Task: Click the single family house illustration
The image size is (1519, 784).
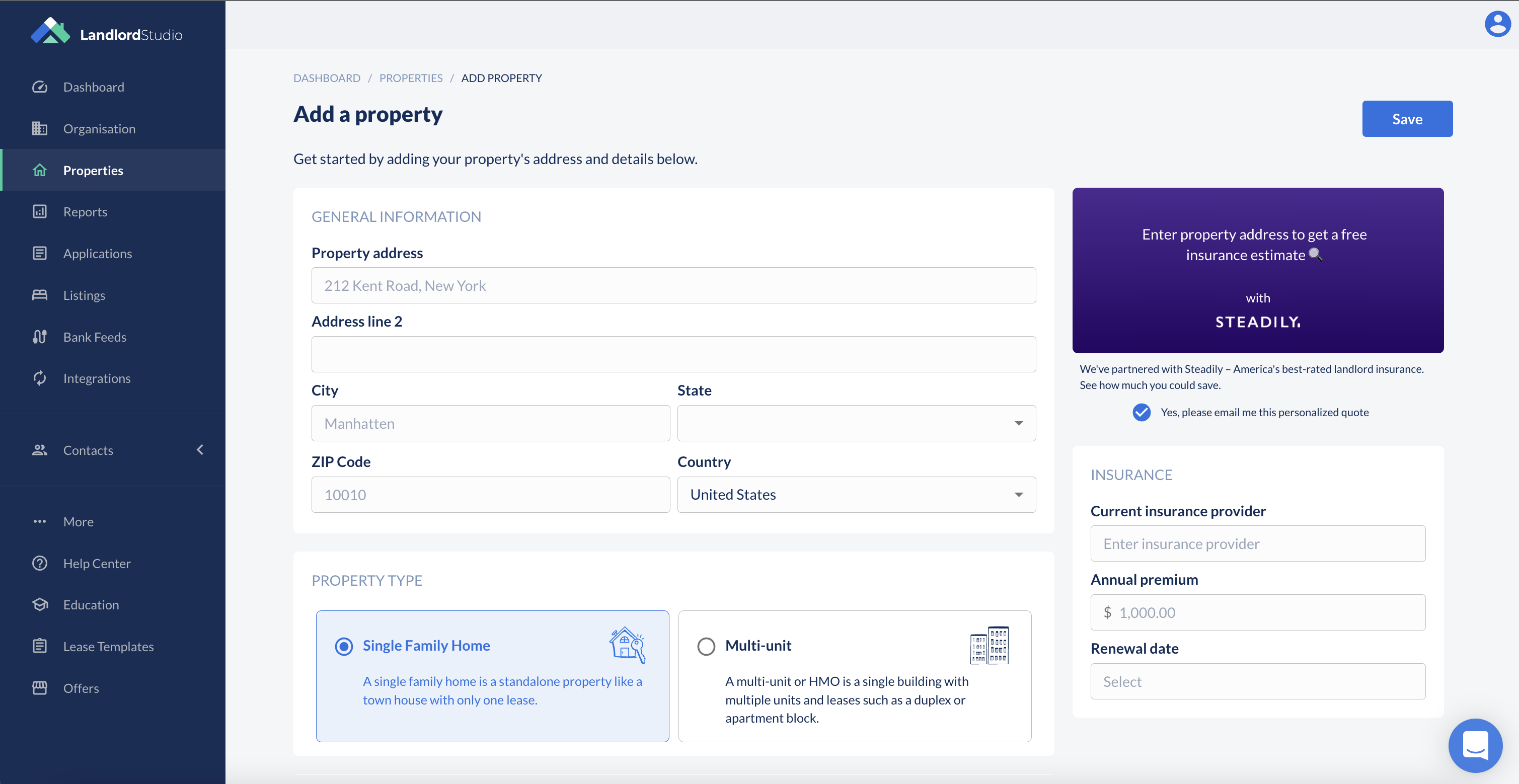Action: (x=628, y=646)
